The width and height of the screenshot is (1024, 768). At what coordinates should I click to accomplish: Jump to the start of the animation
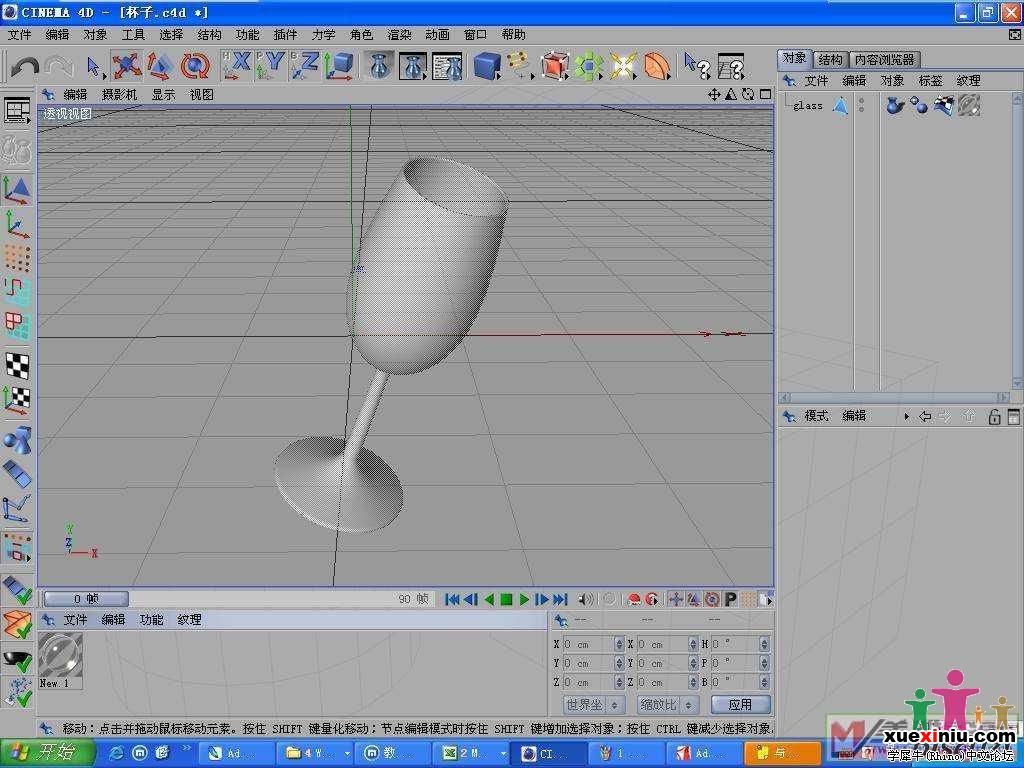(x=451, y=599)
